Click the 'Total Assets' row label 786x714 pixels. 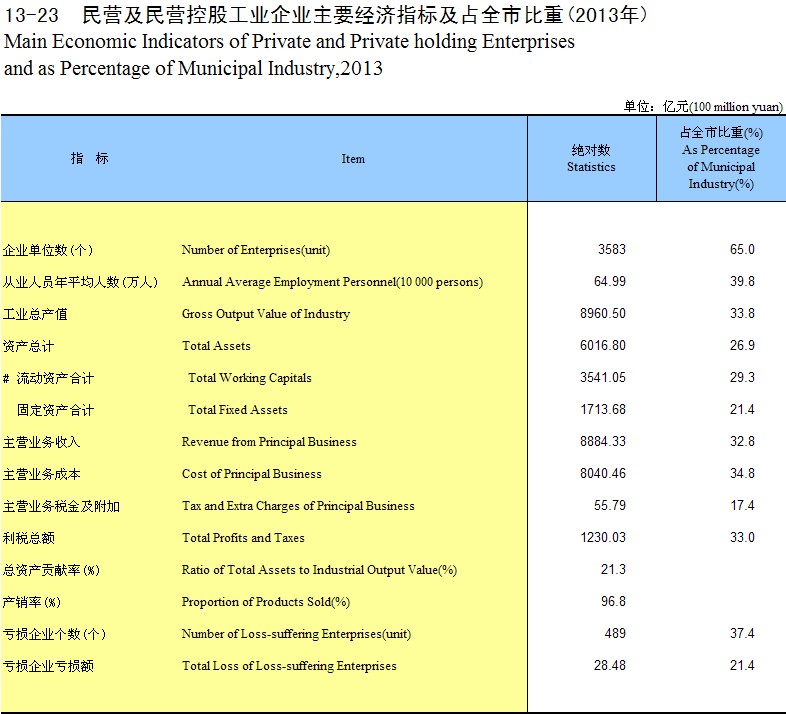[x=216, y=346]
